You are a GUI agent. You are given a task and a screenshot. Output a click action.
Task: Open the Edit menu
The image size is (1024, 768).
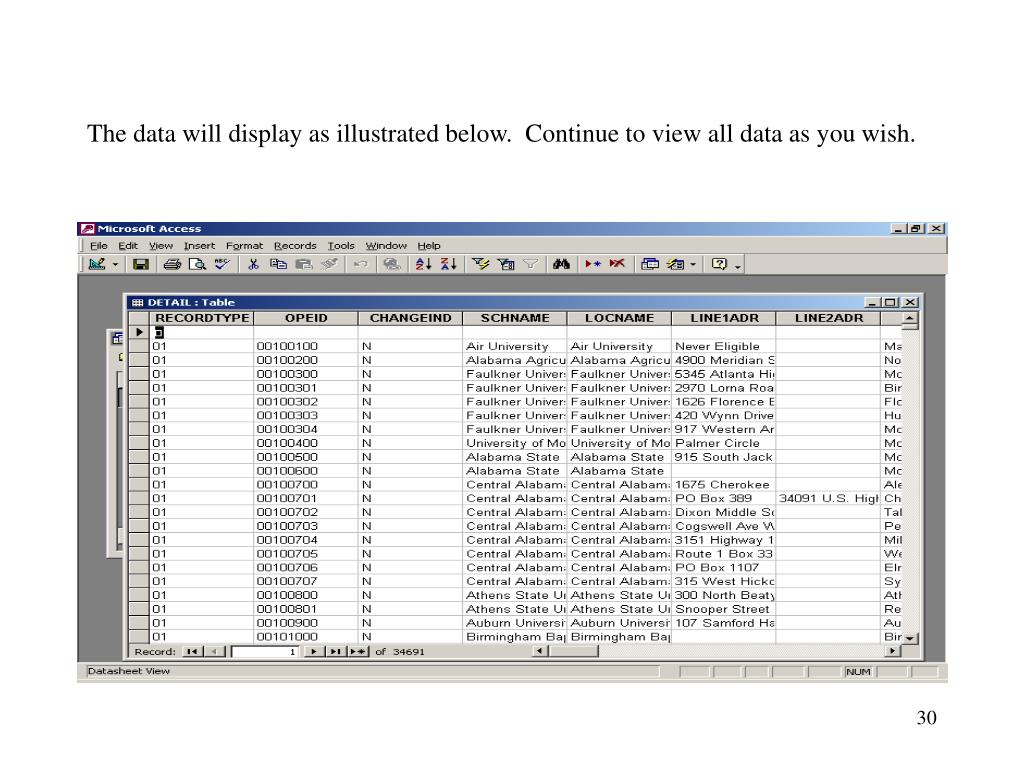click(x=128, y=246)
